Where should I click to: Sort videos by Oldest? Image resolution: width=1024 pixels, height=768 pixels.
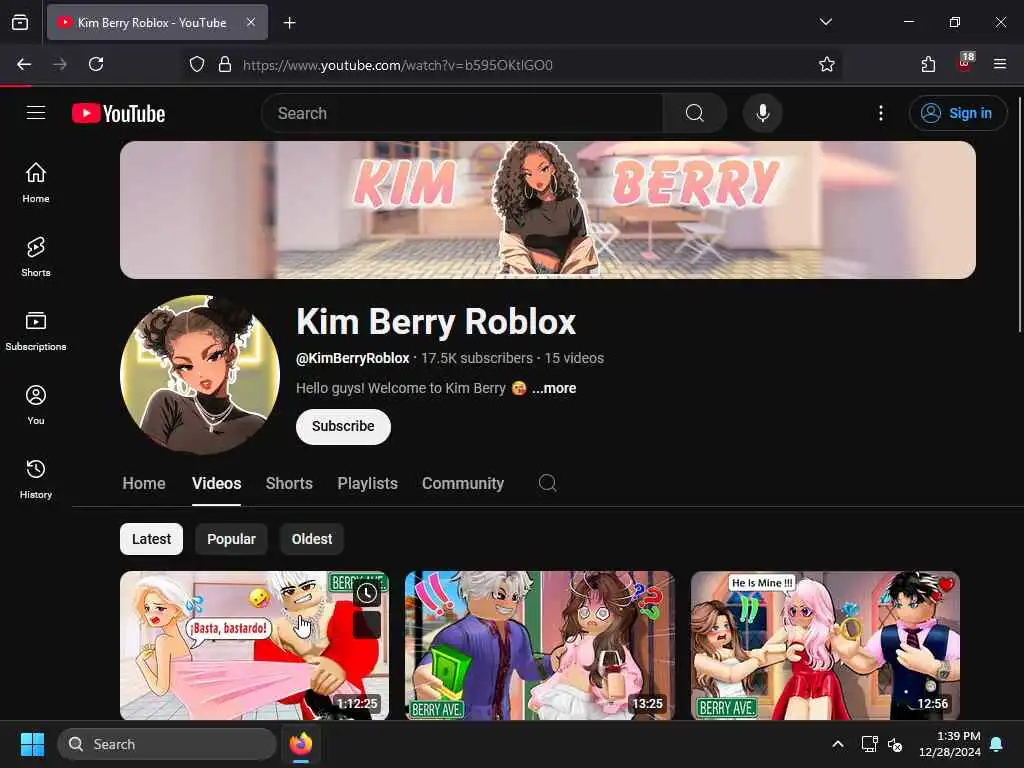tap(312, 539)
